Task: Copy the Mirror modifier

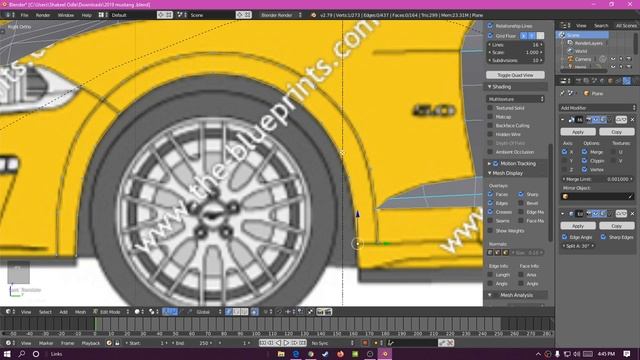Action: [x=616, y=132]
